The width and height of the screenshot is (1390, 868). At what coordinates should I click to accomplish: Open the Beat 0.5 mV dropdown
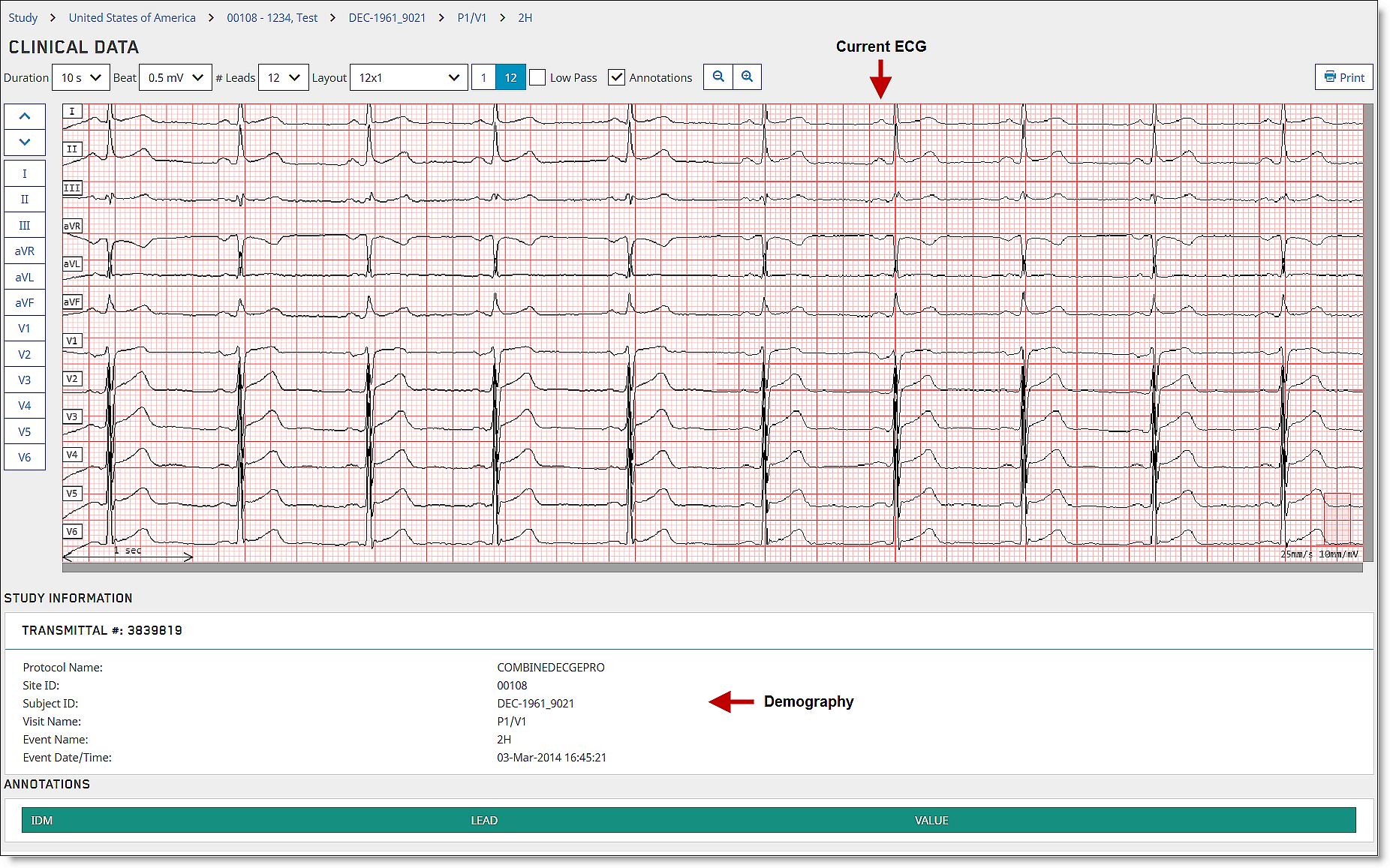tap(176, 77)
